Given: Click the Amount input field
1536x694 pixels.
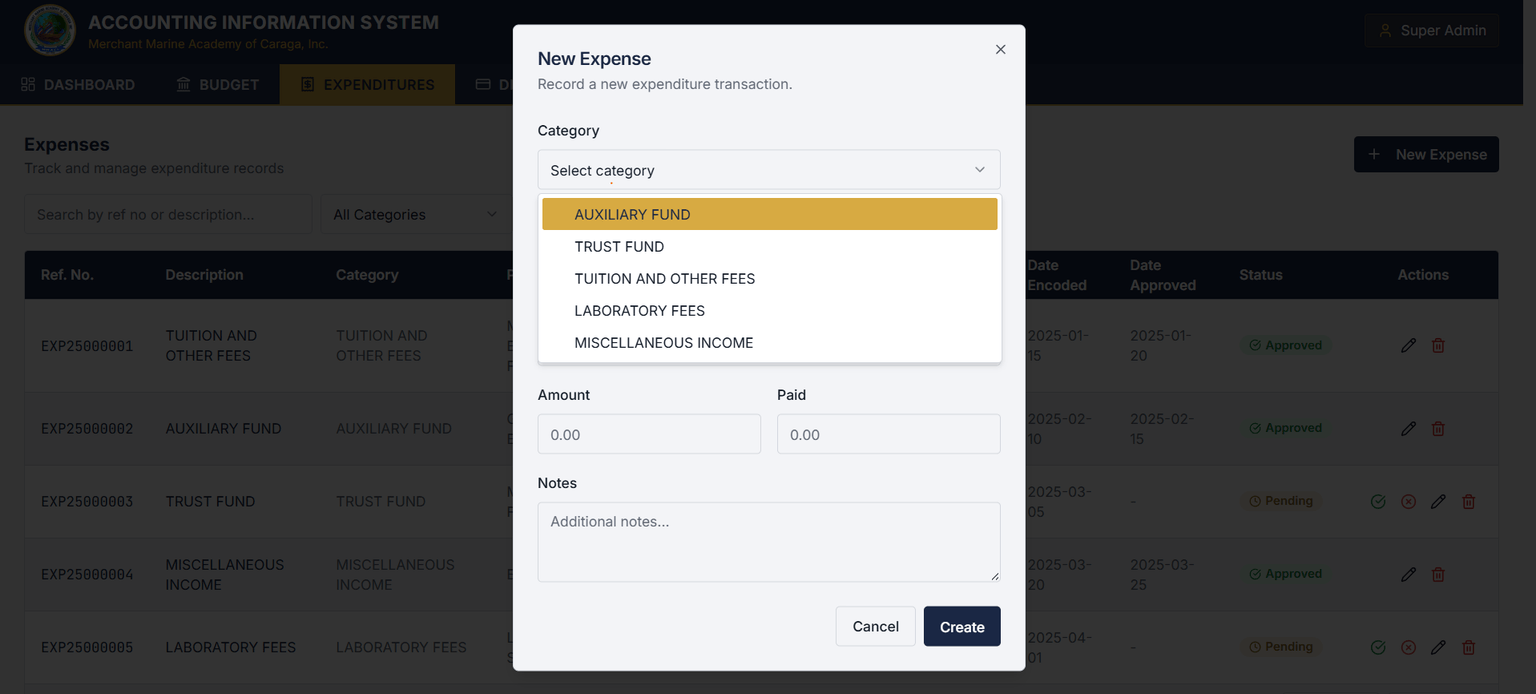Looking at the screenshot, I should pyautogui.click(x=649, y=434).
